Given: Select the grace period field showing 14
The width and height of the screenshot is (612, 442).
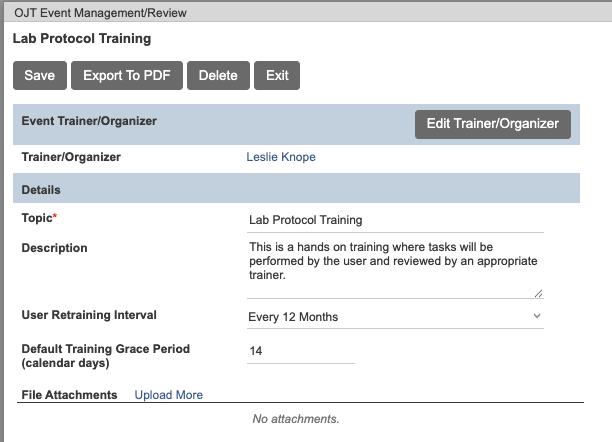Looking at the screenshot, I should click(x=301, y=351).
